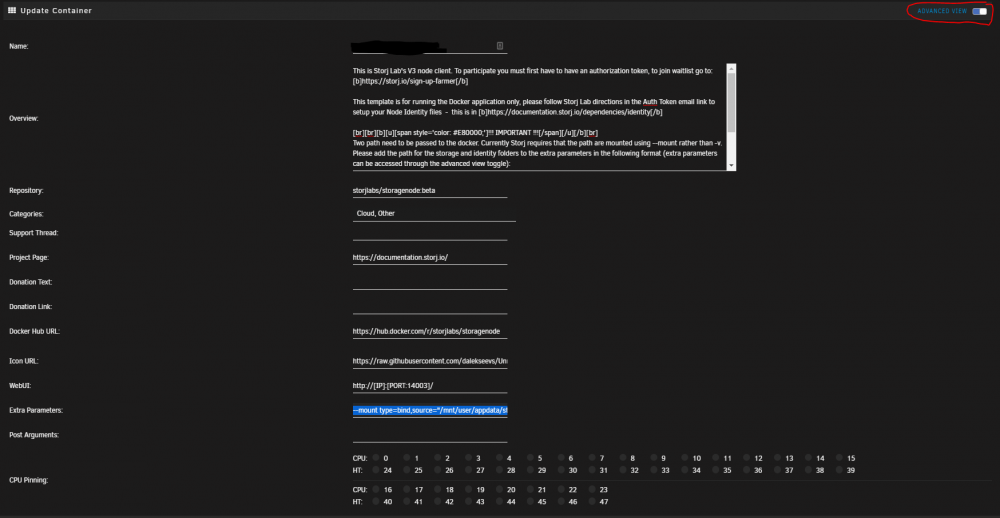Open the Categories selector showing Cloud, Other
Viewport: 1000px width, 518px height.
tap(434, 214)
